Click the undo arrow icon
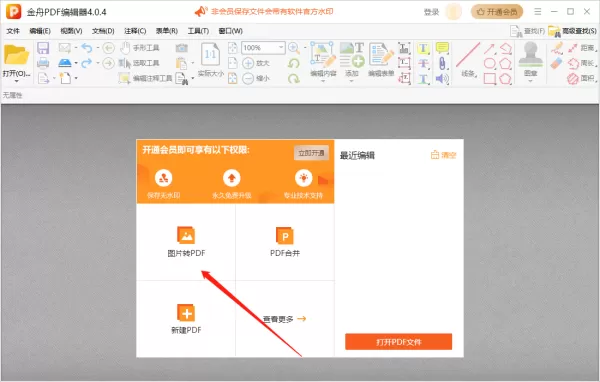 pyautogui.click(x=87, y=48)
